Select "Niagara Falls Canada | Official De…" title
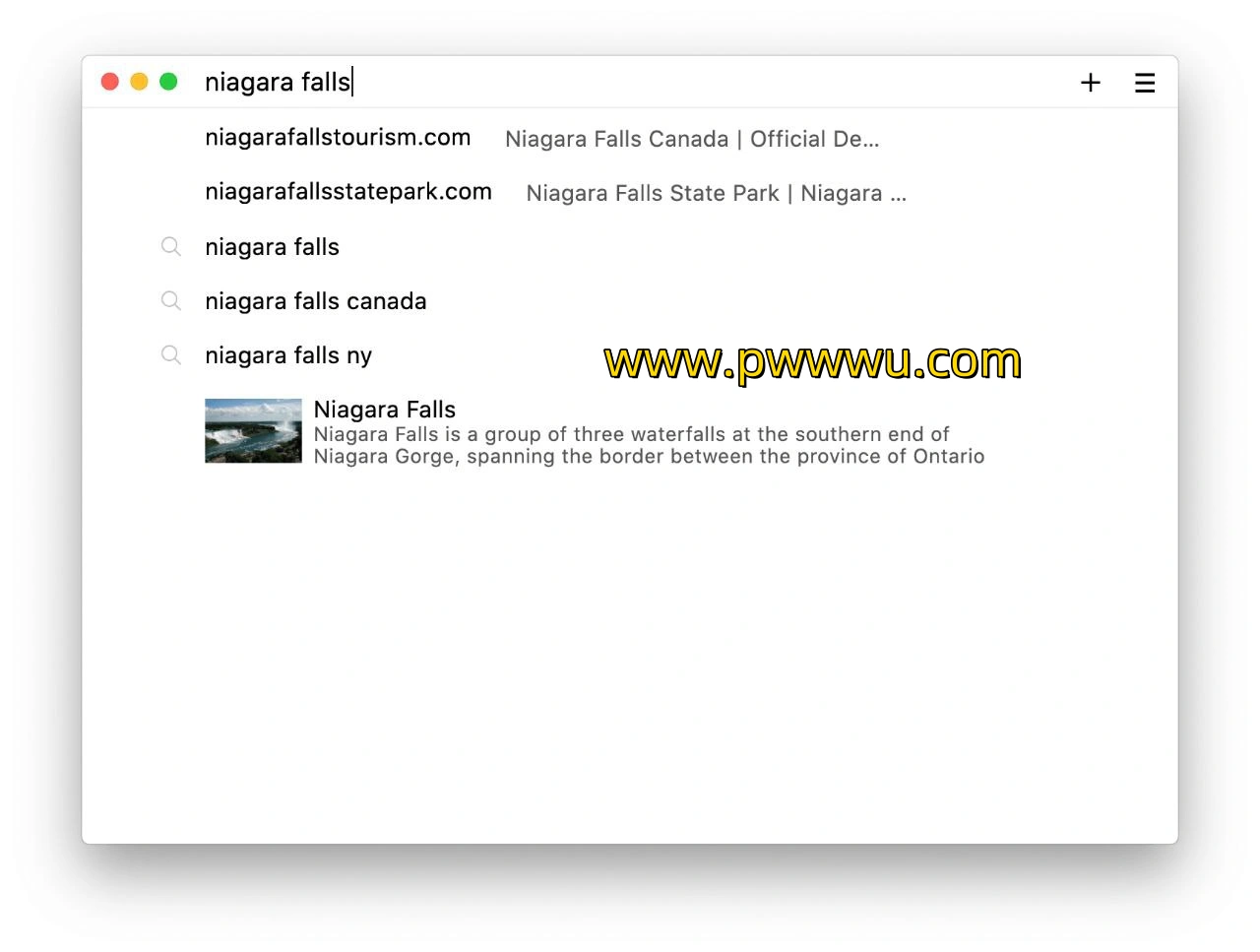 tap(691, 140)
